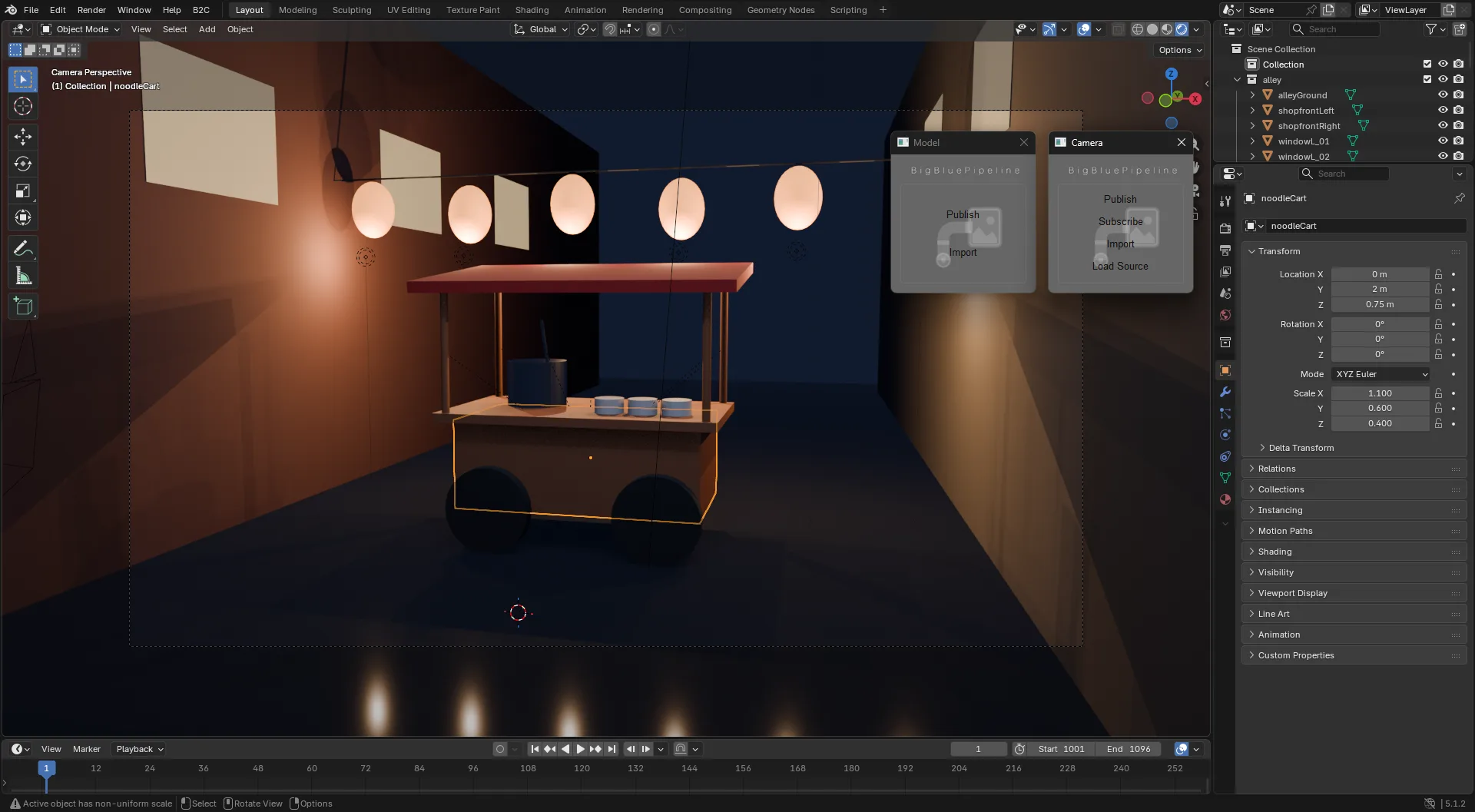Hide shopfrontLeft in viewport

1443,111
